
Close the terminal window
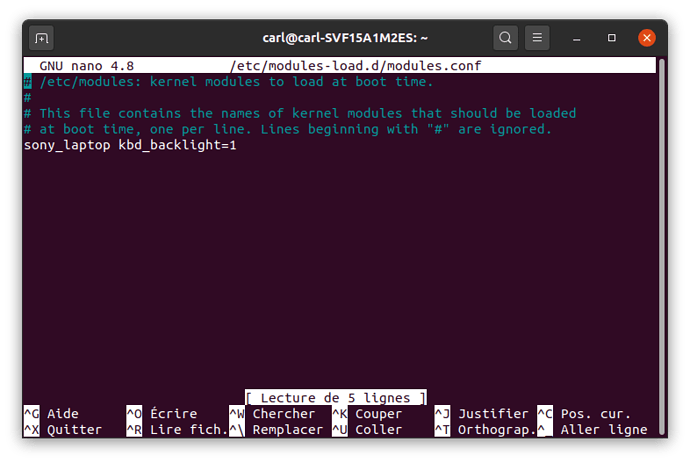tap(647, 38)
